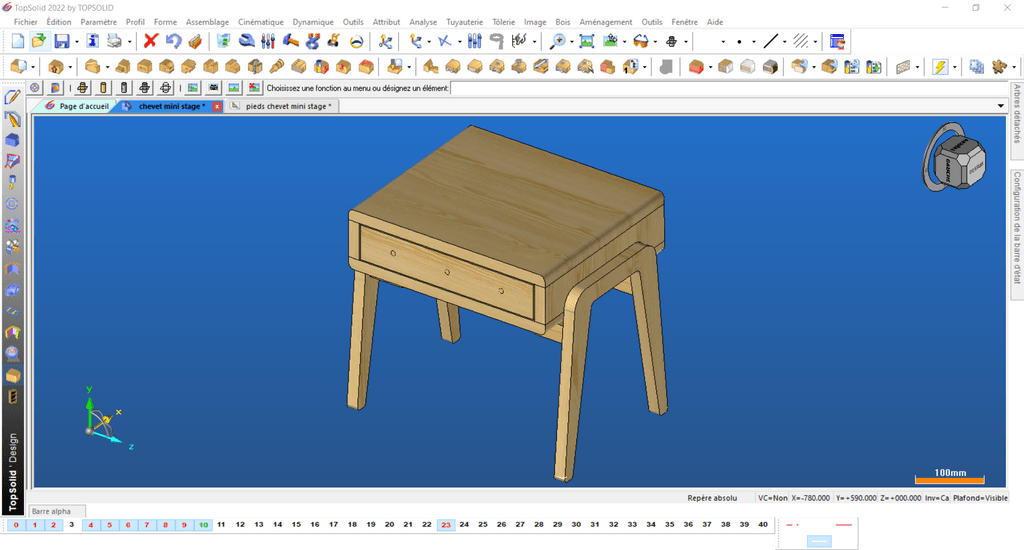1024x550 pixels.
Task: Select the wood context icon in the left sidebar
Action: click(x=12, y=376)
